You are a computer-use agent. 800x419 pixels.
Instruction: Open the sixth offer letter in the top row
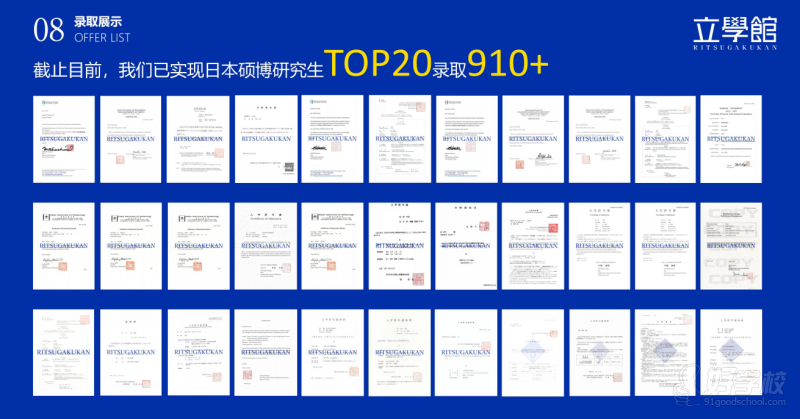pos(399,139)
